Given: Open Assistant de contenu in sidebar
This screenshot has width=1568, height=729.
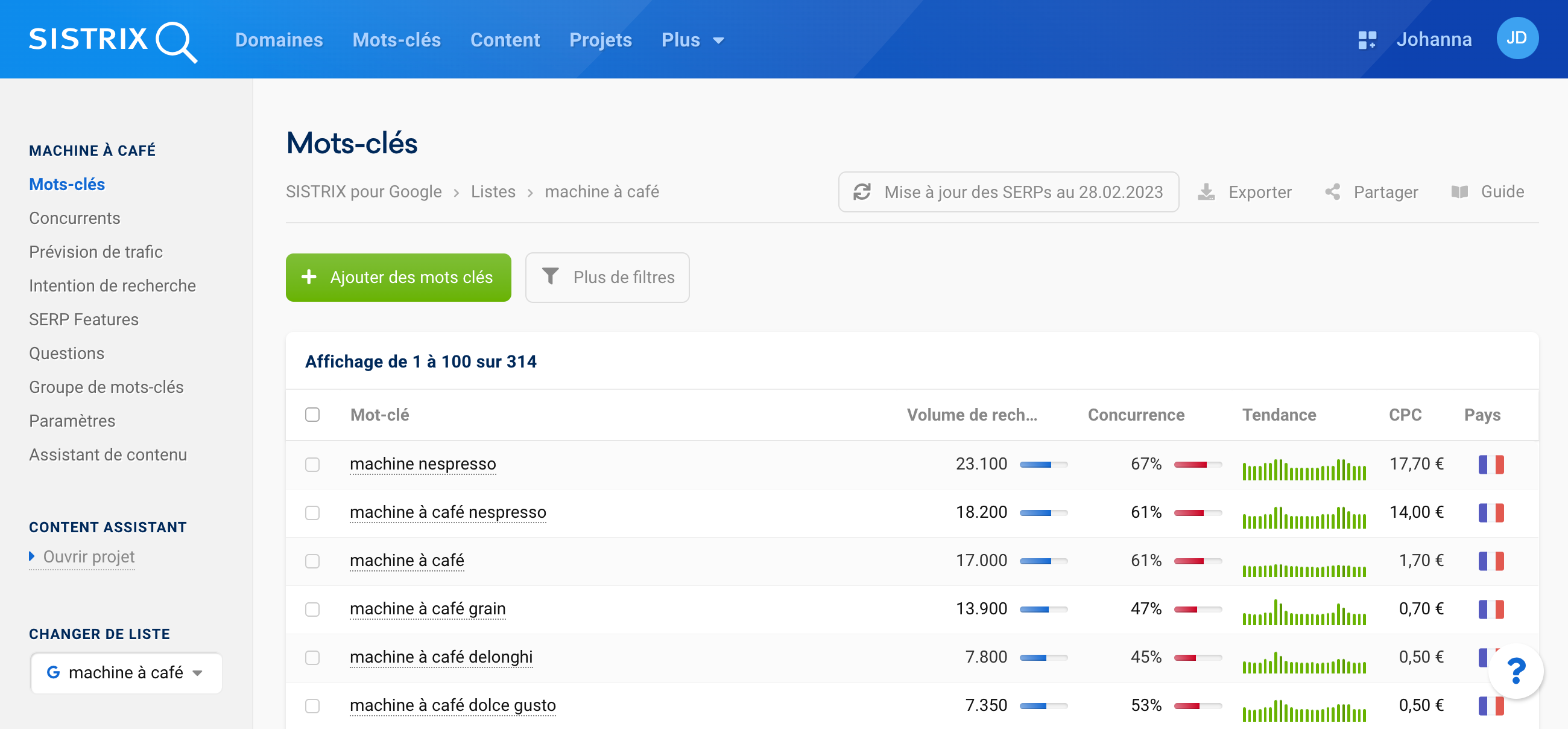Looking at the screenshot, I should coord(108,454).
